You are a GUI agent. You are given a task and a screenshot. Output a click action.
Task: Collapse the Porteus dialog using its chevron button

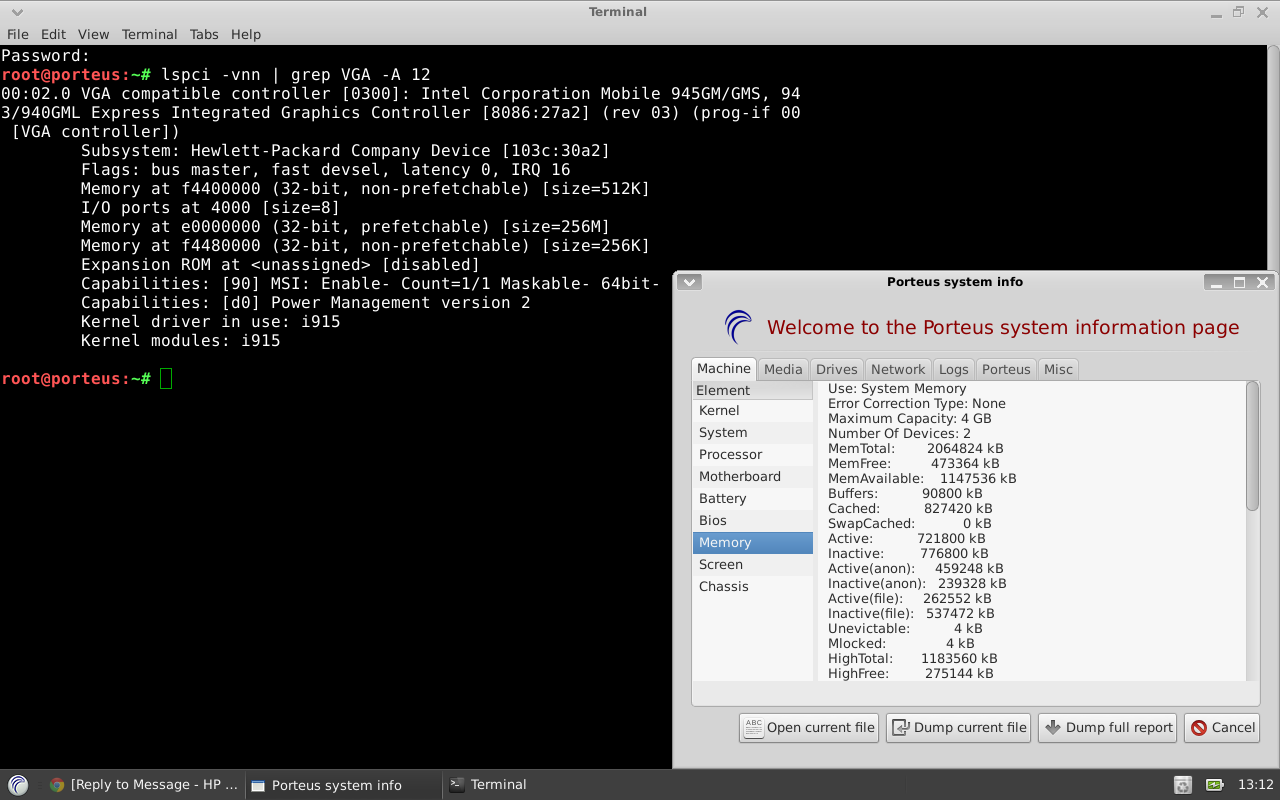pos(688,282)
